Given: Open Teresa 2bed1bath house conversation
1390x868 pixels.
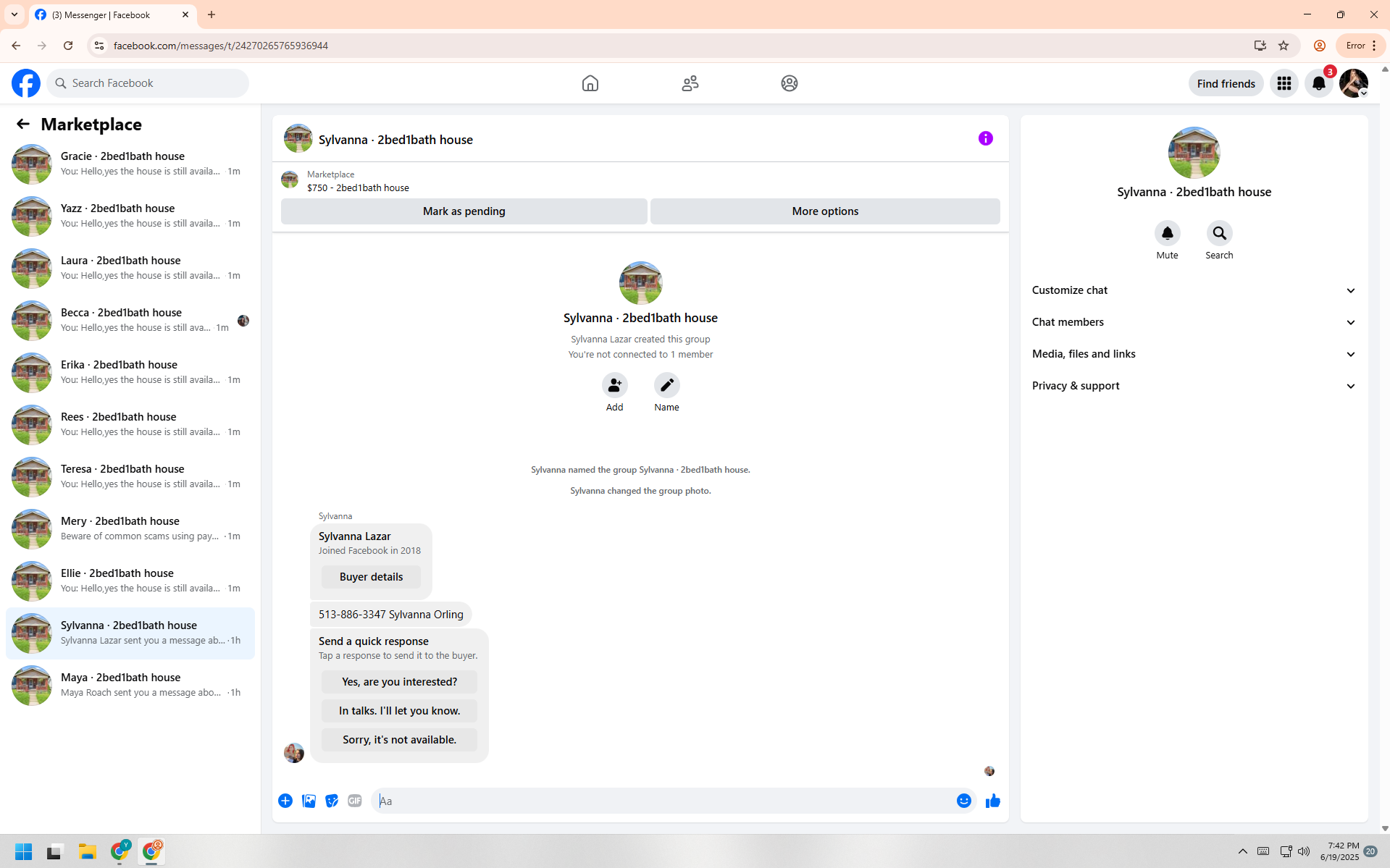Looking at the screenshot, I should point(130,476).
